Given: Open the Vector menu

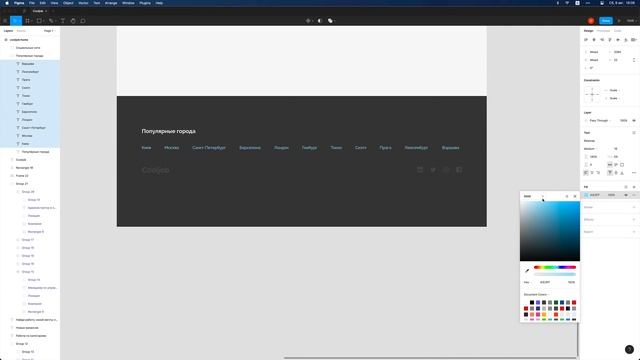Looking at the screenshot, I should click(x=83, y=3).
